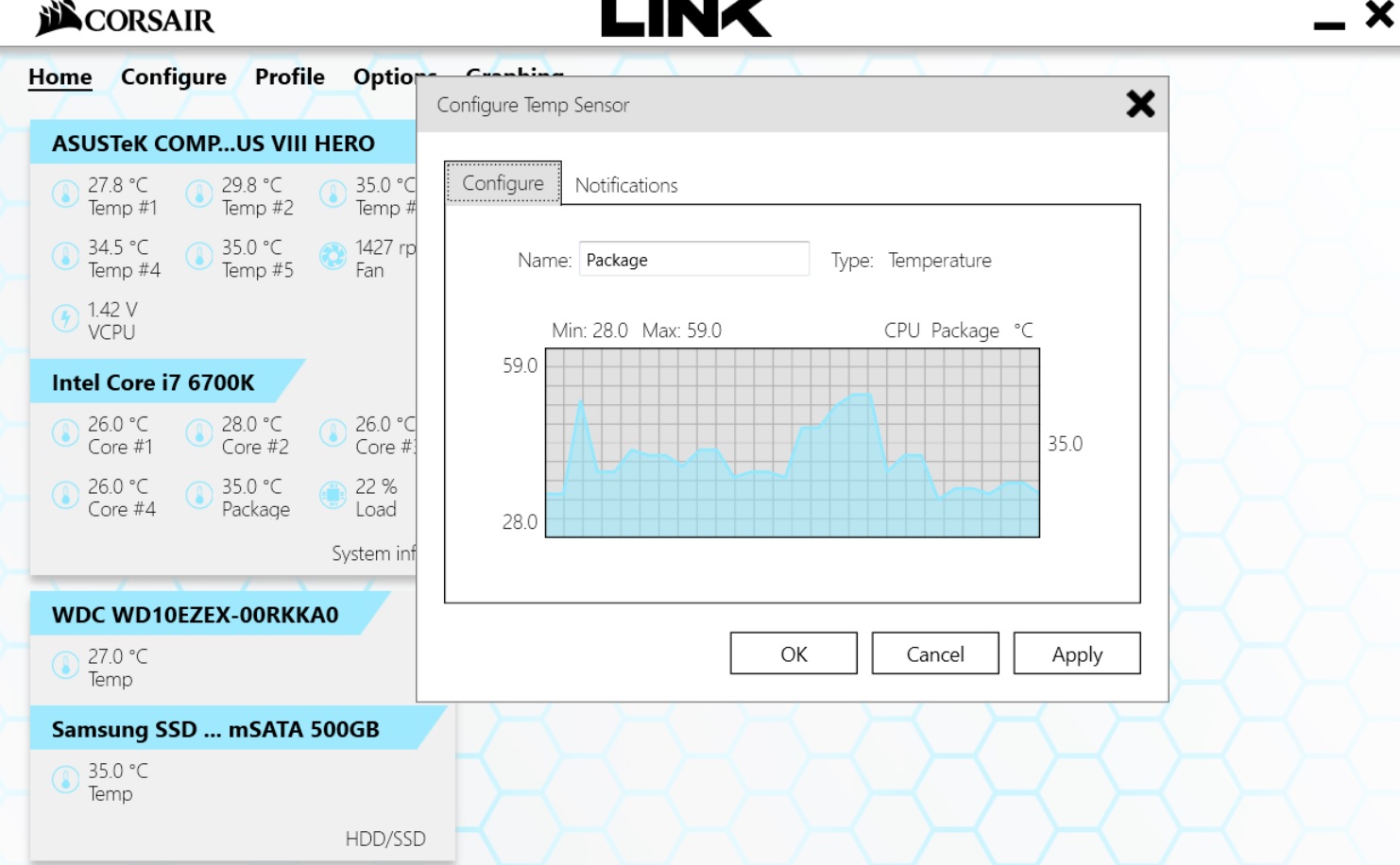Click the 22 % Load reading
1400x865 pixels.
(x=376, y=486)
